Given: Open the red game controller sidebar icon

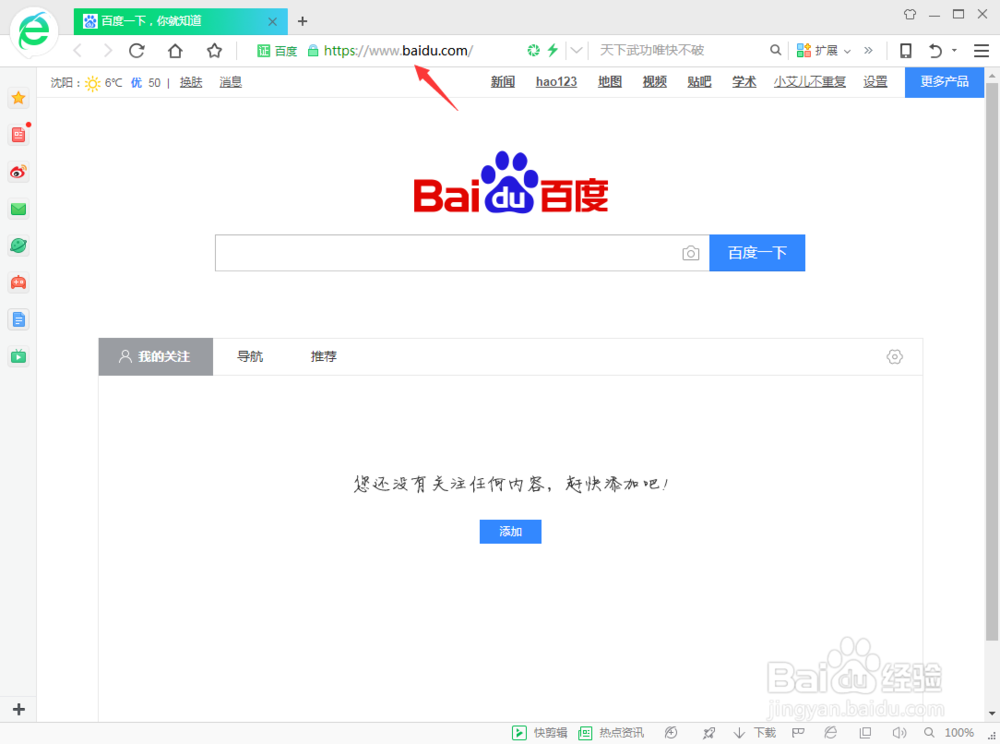Looking at the screenshot, I should click(18, 282).
